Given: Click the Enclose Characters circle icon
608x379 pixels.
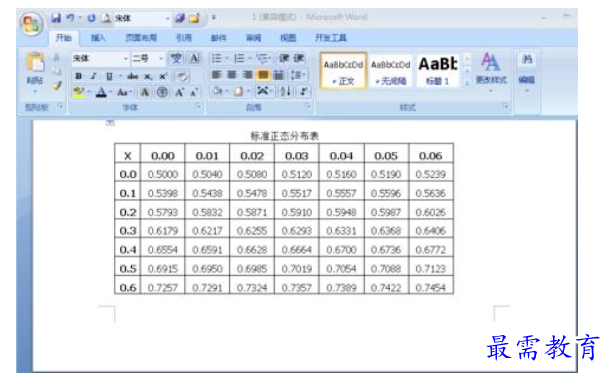Looking at the screenshot, I should [x=162, y=92].
